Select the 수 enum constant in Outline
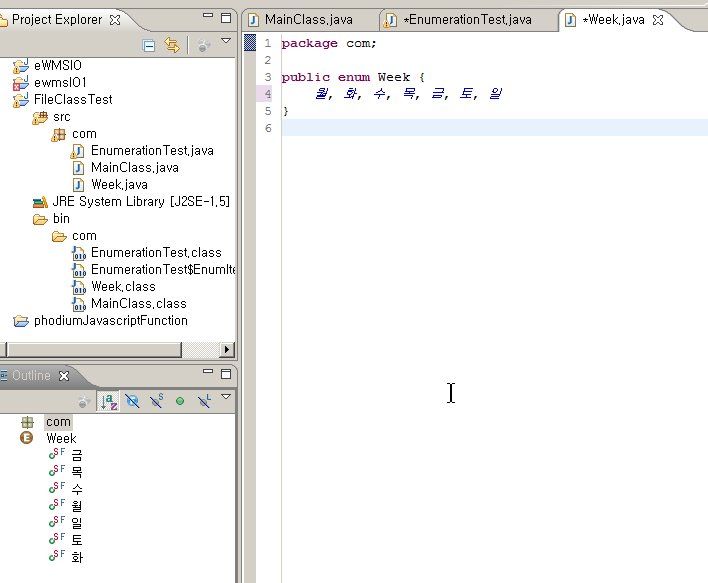708x583 pixels. tap(77, 490)
